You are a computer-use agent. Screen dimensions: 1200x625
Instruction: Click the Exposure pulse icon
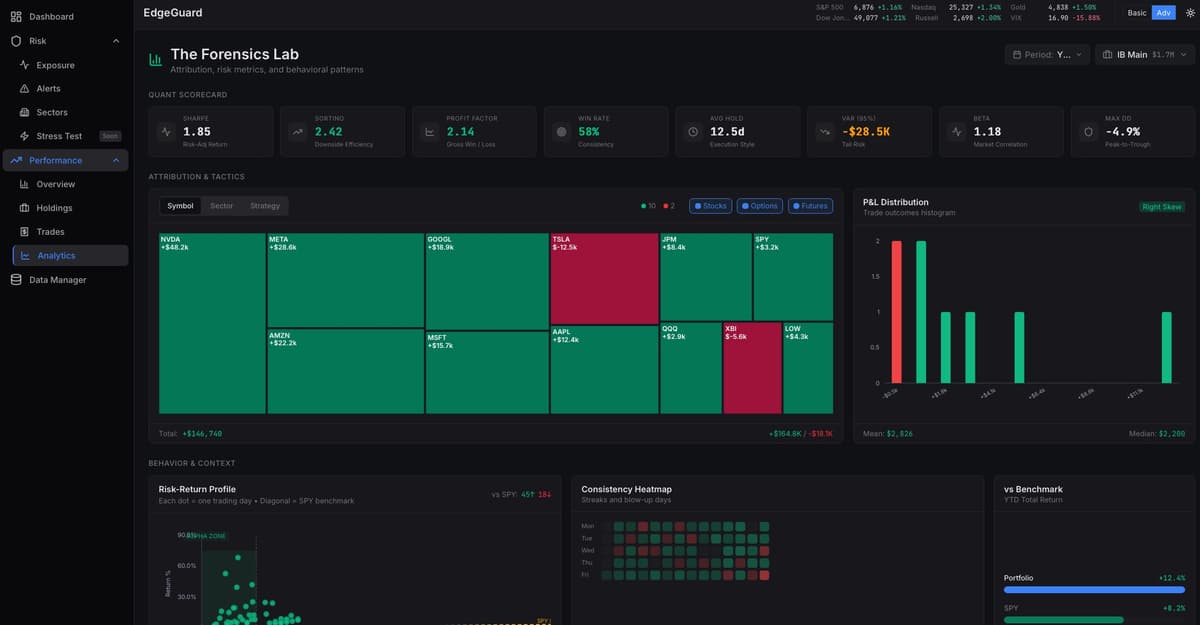[25, 65]
